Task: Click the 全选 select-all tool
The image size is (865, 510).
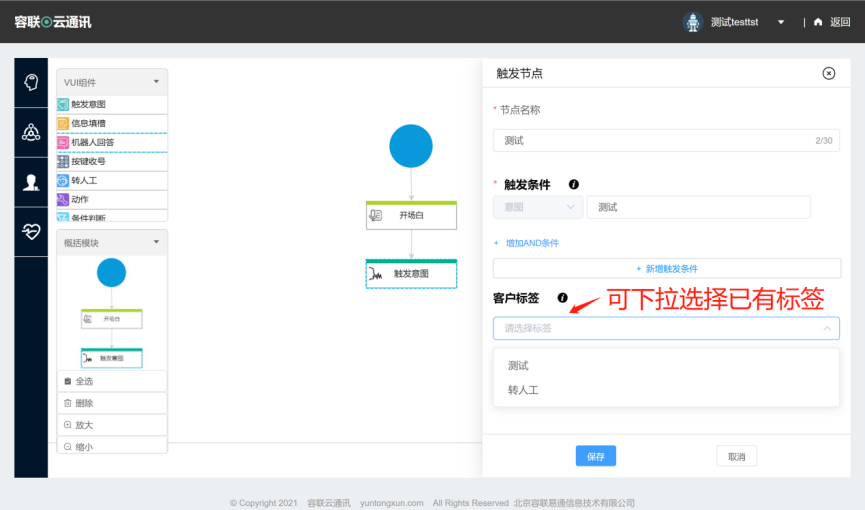Action: [x=112, y=381]
